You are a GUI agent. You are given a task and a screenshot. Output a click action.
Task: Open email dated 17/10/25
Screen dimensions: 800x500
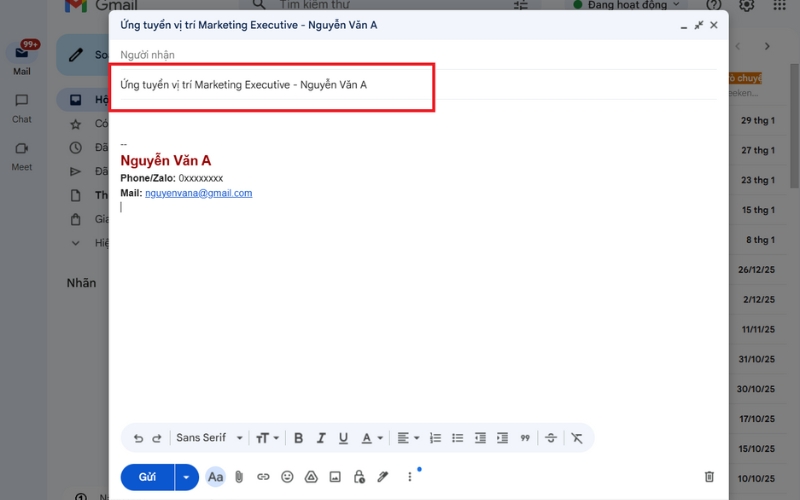click(758, 419)
